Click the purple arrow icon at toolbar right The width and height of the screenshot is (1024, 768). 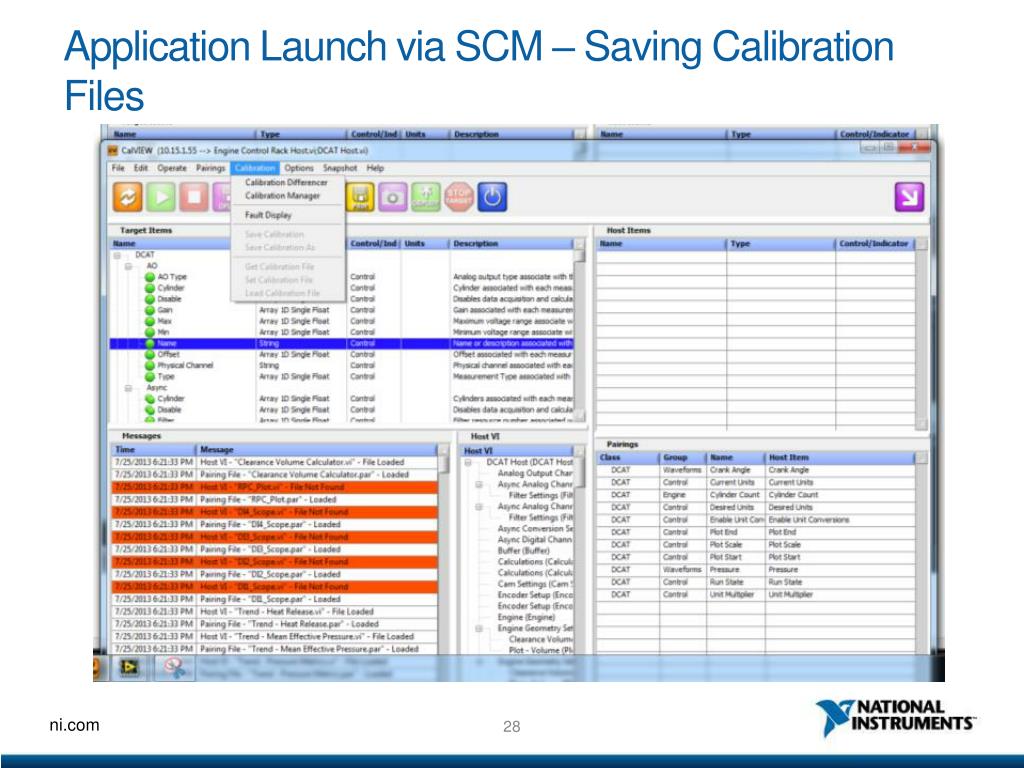[x=908, y=197]
